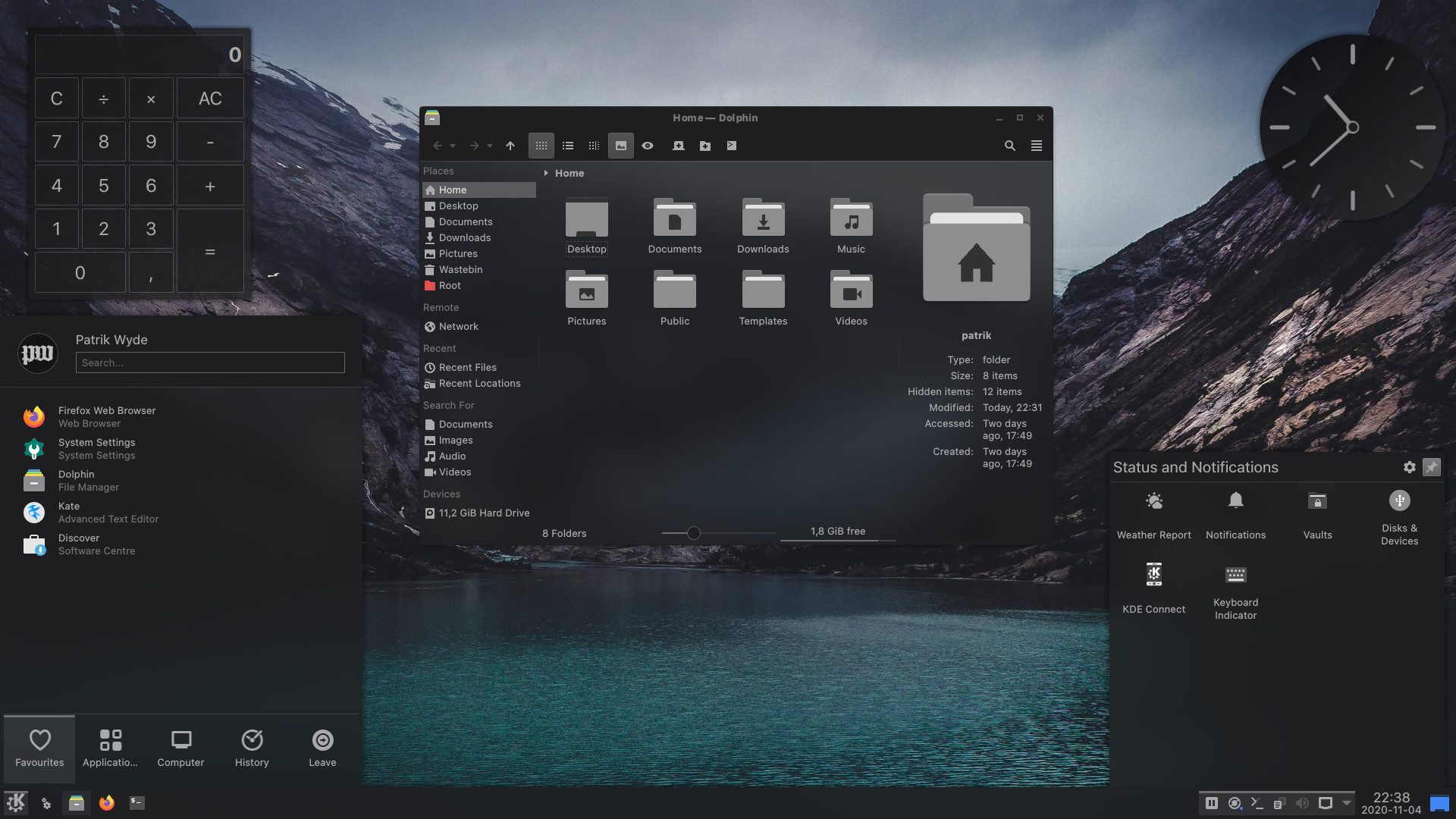The height and width of the screenshot is (819, 1456).
Task: Click KDE Connect icon in status notifications
Action: (x=1153, y=573)
